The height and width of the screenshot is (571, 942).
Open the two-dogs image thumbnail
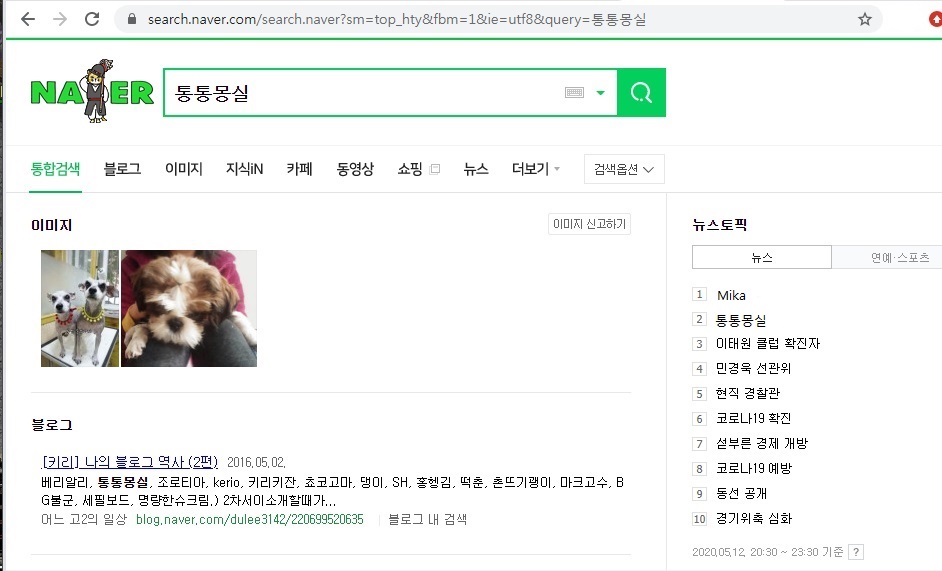(x=80, y=308)
